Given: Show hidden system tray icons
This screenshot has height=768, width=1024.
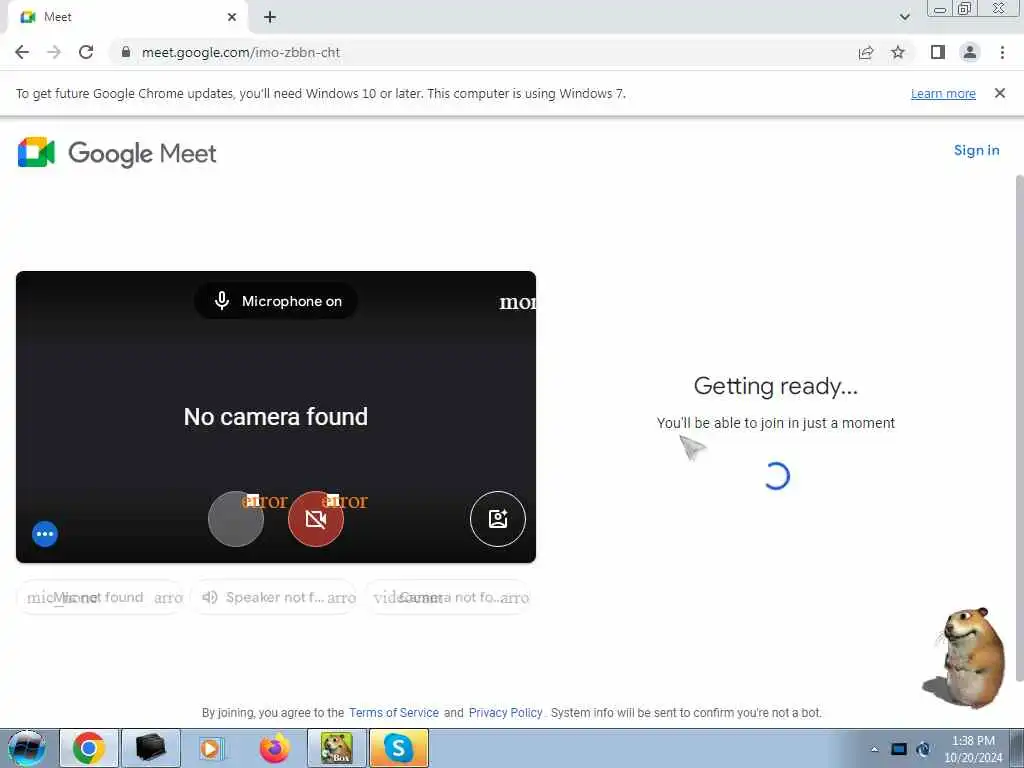Looking at the screenshot, I should (874, 749).
